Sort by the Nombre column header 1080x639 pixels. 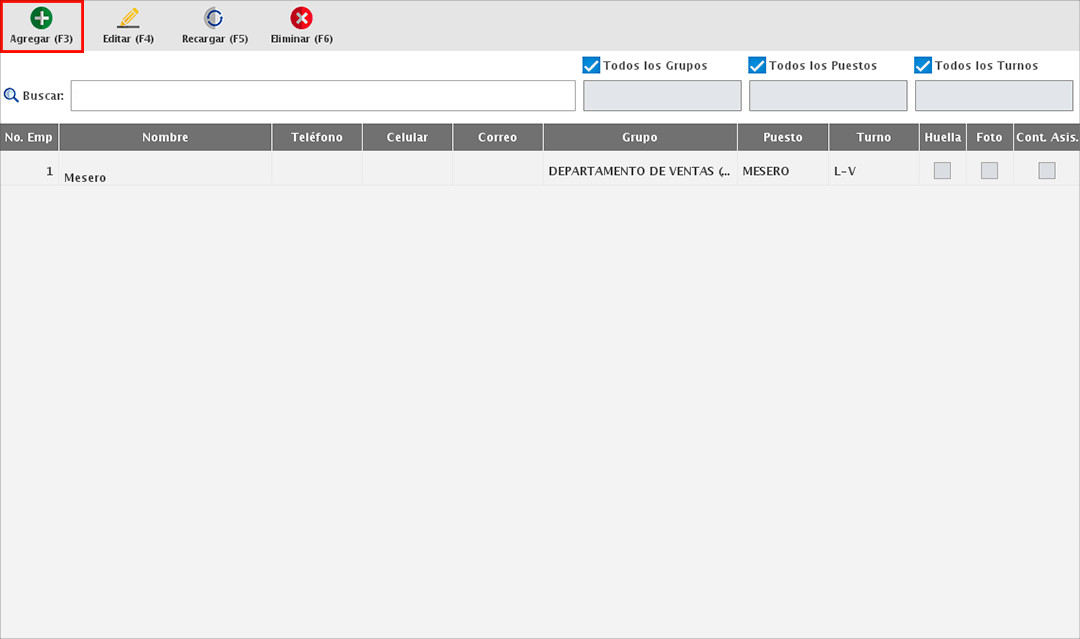(x=165, y=138)
